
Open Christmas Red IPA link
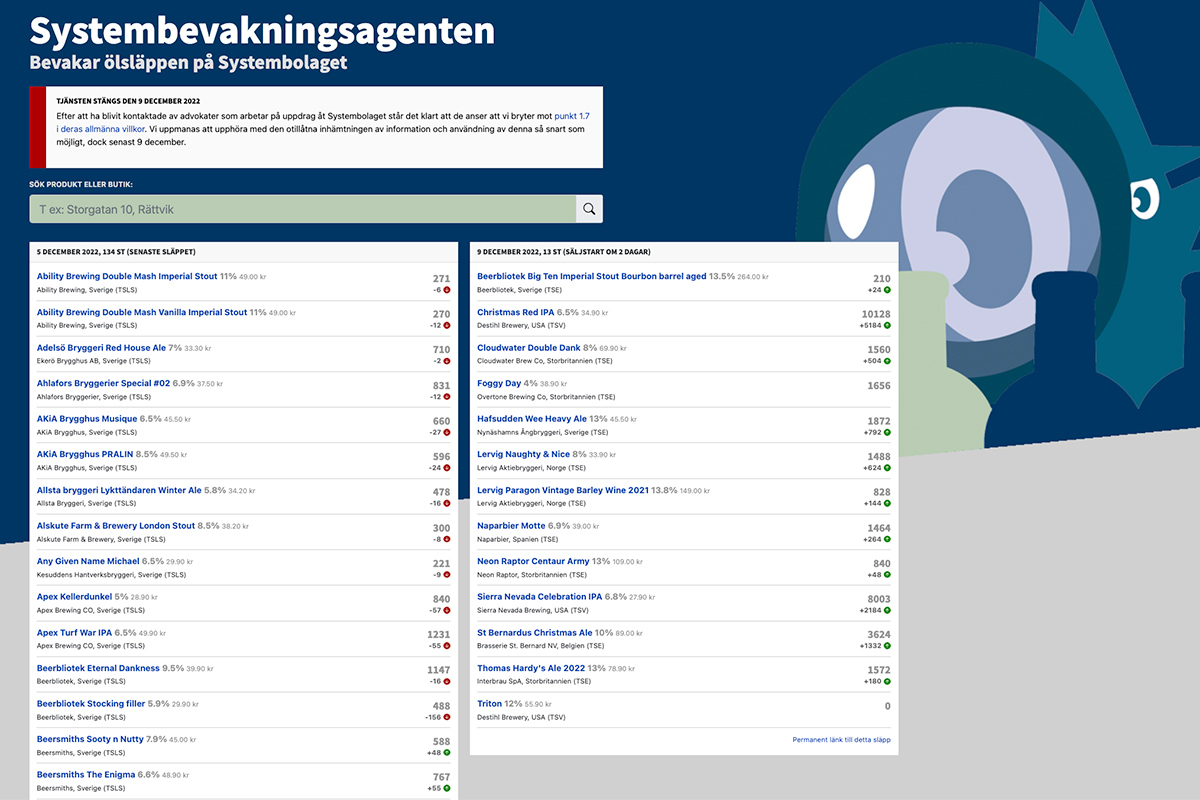coord(515,313)
